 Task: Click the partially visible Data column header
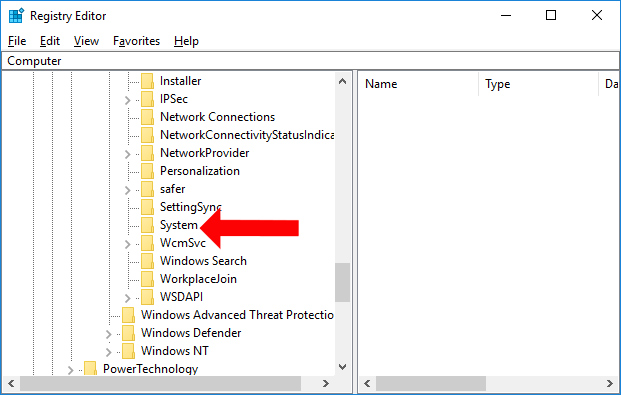click(x=610, y=84)
